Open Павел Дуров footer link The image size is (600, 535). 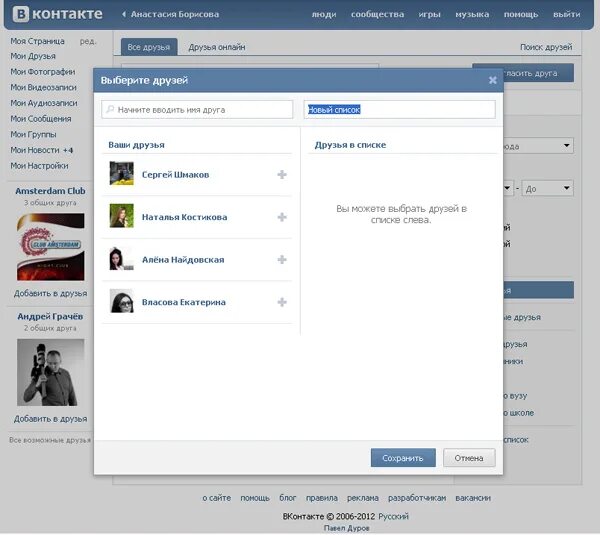(x=347, y=528)
